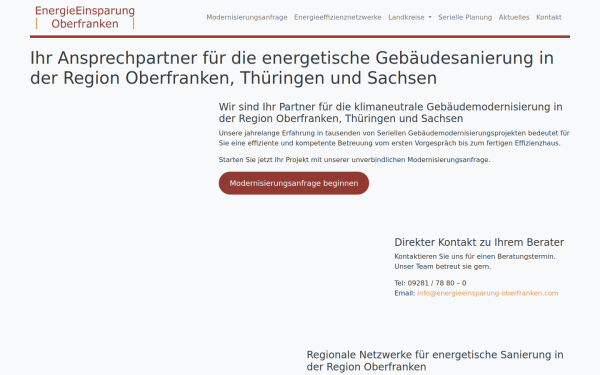This screenshot has height=375, width=600.
Task: Open the EnergieEinsparung Oberfranken logo link
Action: [x=85, y=17]
